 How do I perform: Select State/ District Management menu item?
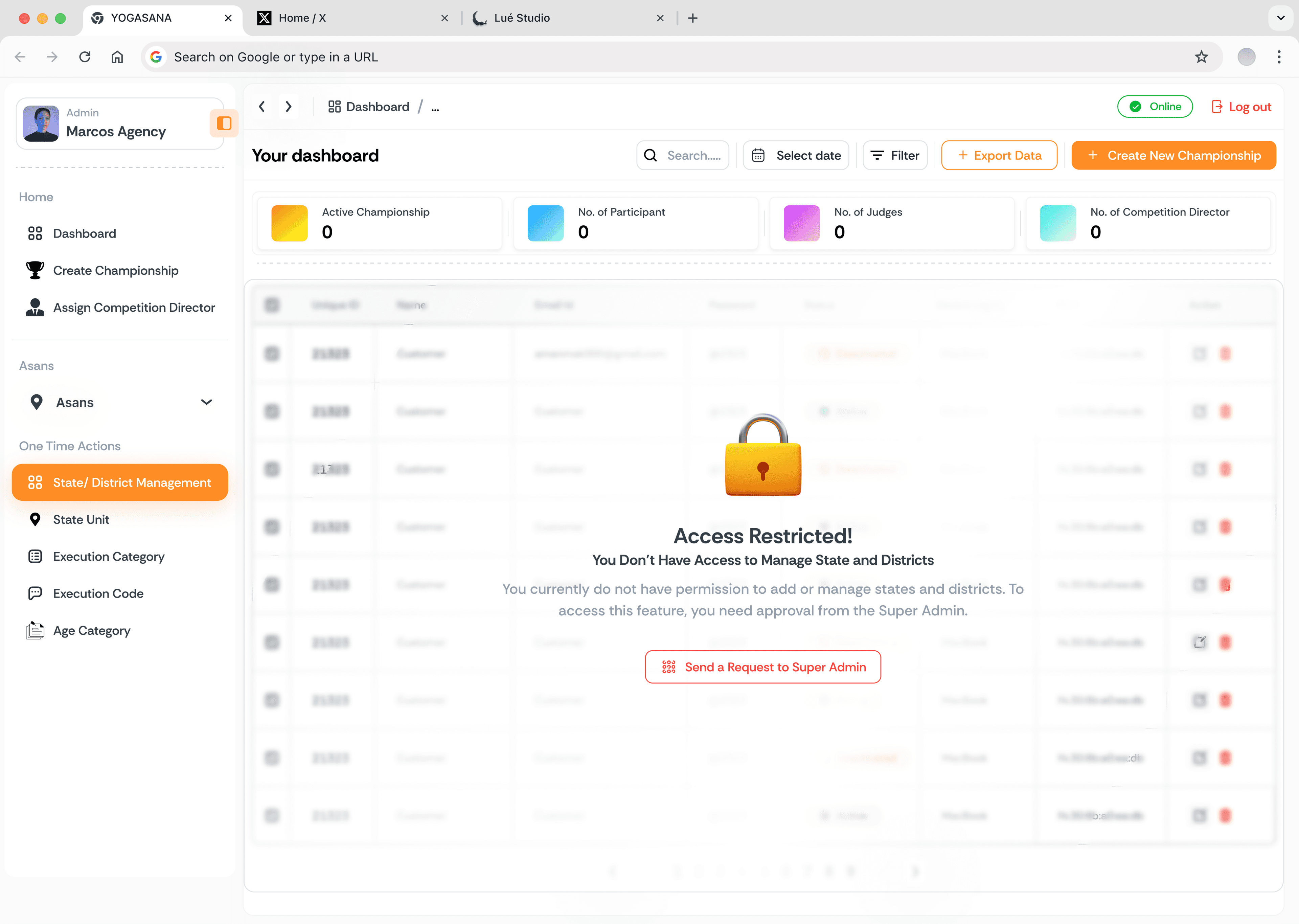tap(120, 482)
